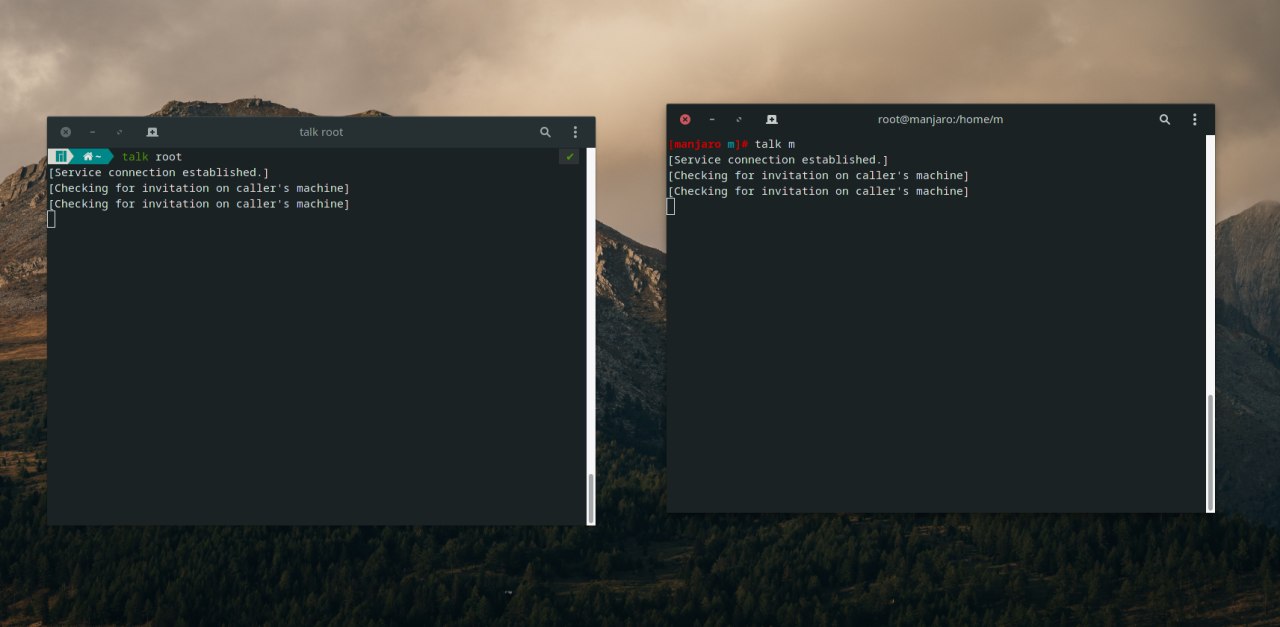Close the 'talk root' terminal window

coord(66,132)
